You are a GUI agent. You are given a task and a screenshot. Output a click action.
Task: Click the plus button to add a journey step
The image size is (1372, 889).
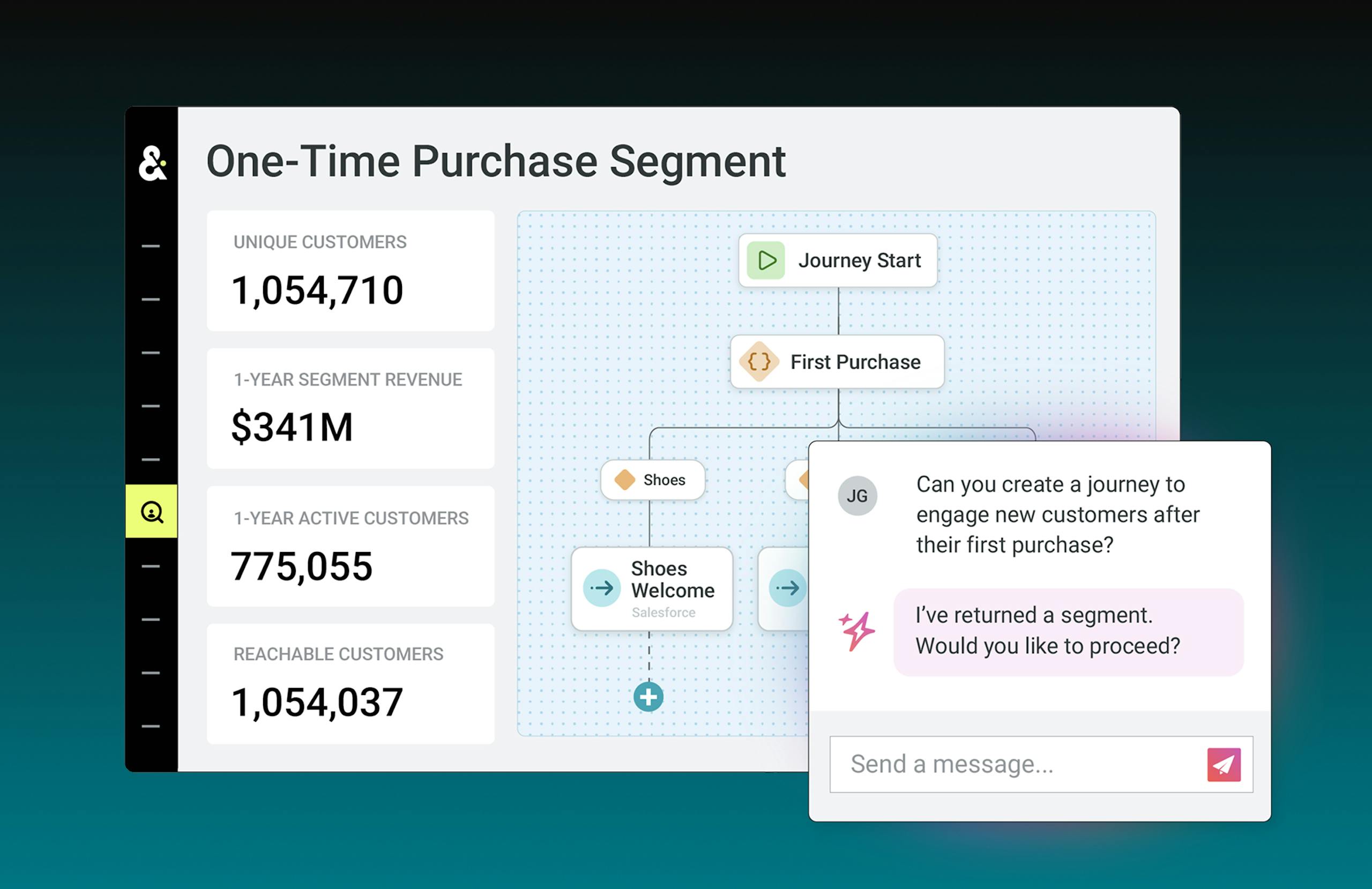point(648,697)
